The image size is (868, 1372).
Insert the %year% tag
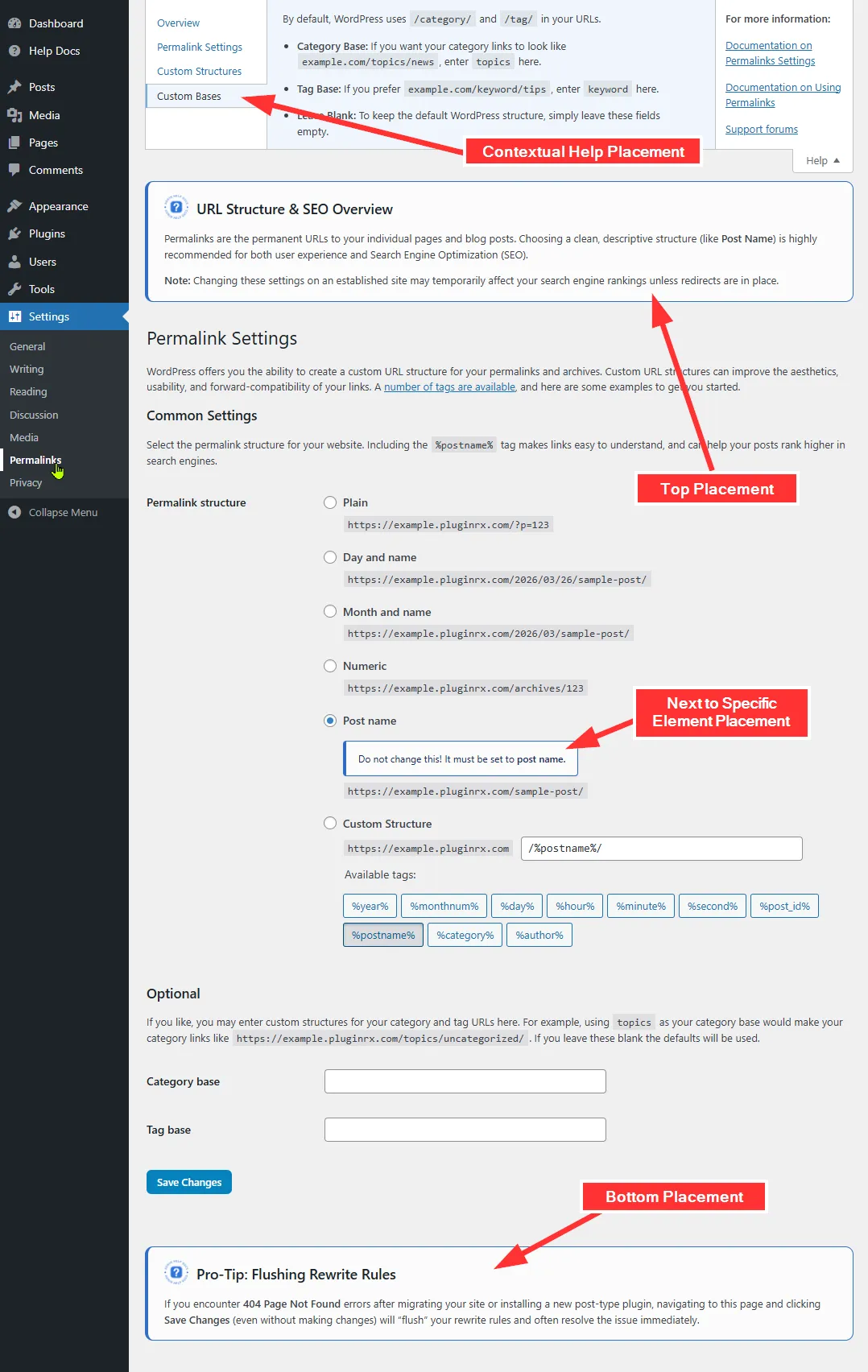[370, 906]
